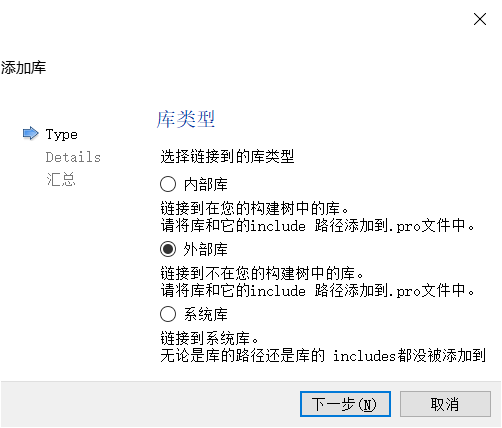The image size is (502, 428).
Task: Click the 添加库 dialog title
Action: coord(23,68)
